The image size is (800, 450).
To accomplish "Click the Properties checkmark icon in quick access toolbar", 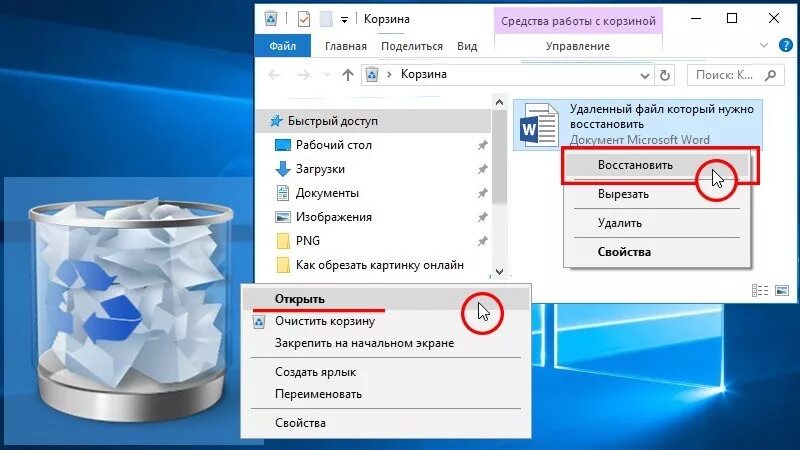I will (304, 19).
